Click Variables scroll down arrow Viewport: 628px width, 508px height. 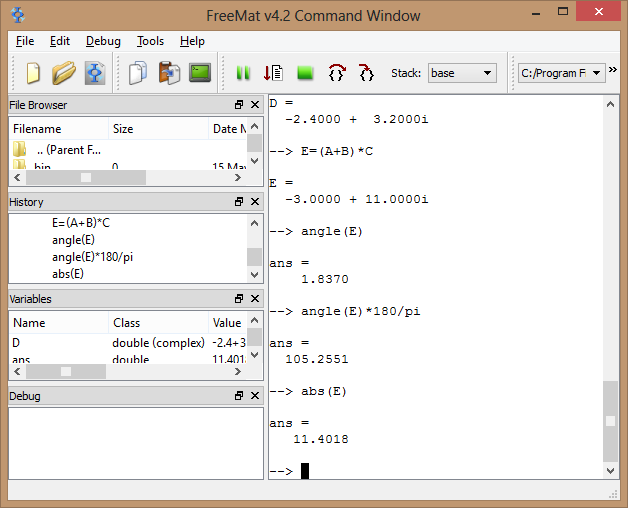pos(254,355)
